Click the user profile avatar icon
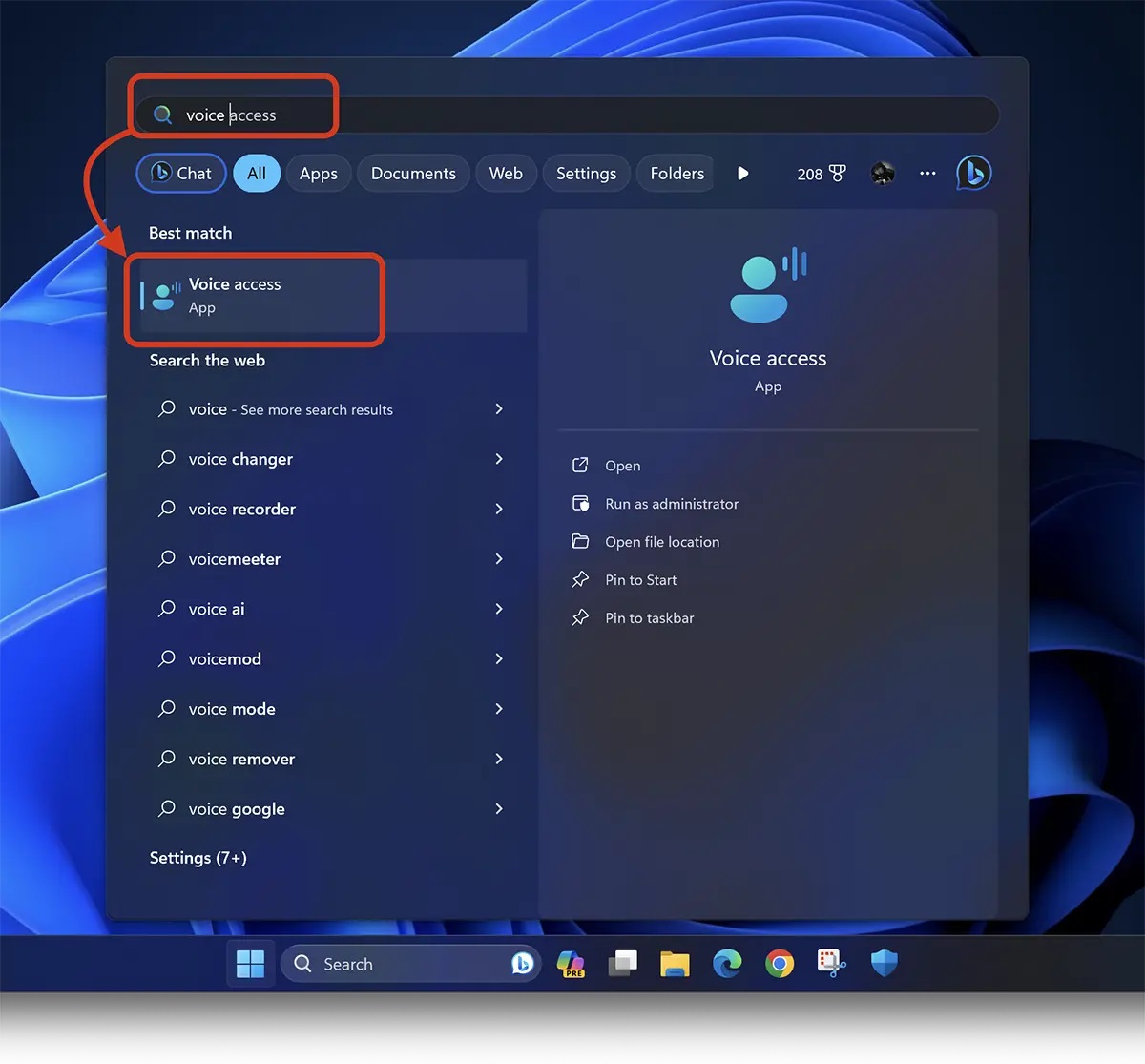 [x=883, y=174]
